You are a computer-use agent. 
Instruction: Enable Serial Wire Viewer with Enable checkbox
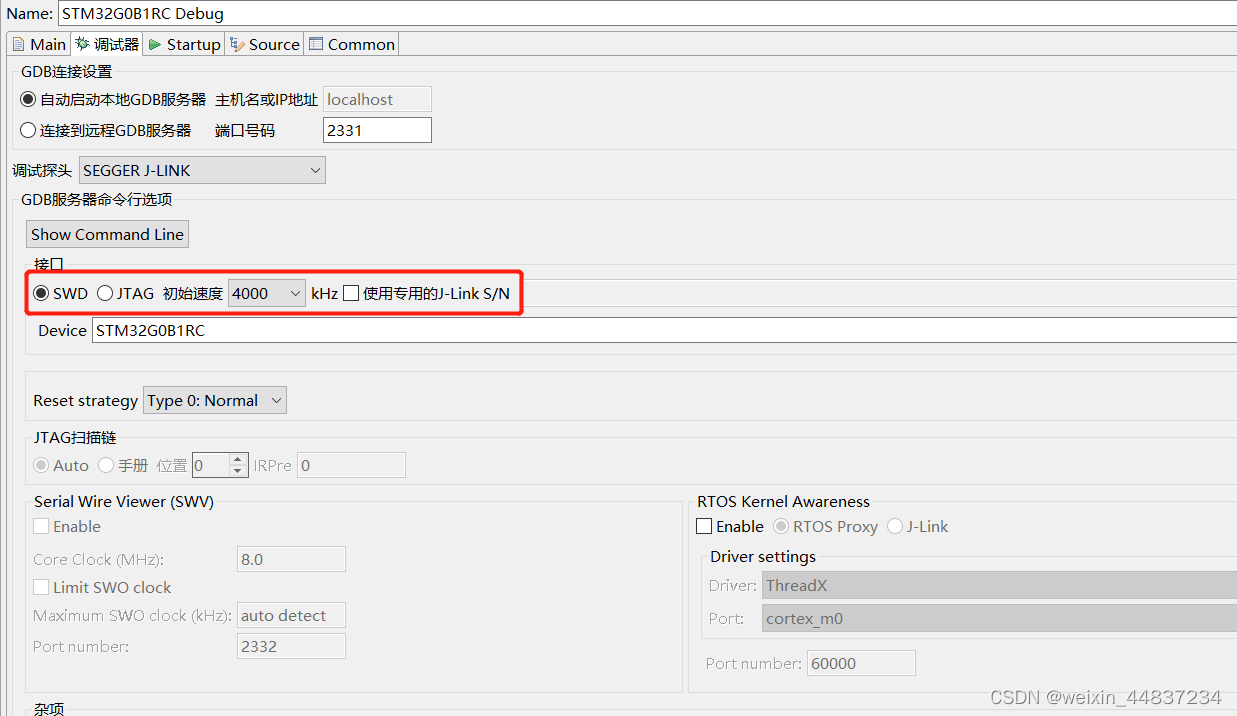coord(41,526)
